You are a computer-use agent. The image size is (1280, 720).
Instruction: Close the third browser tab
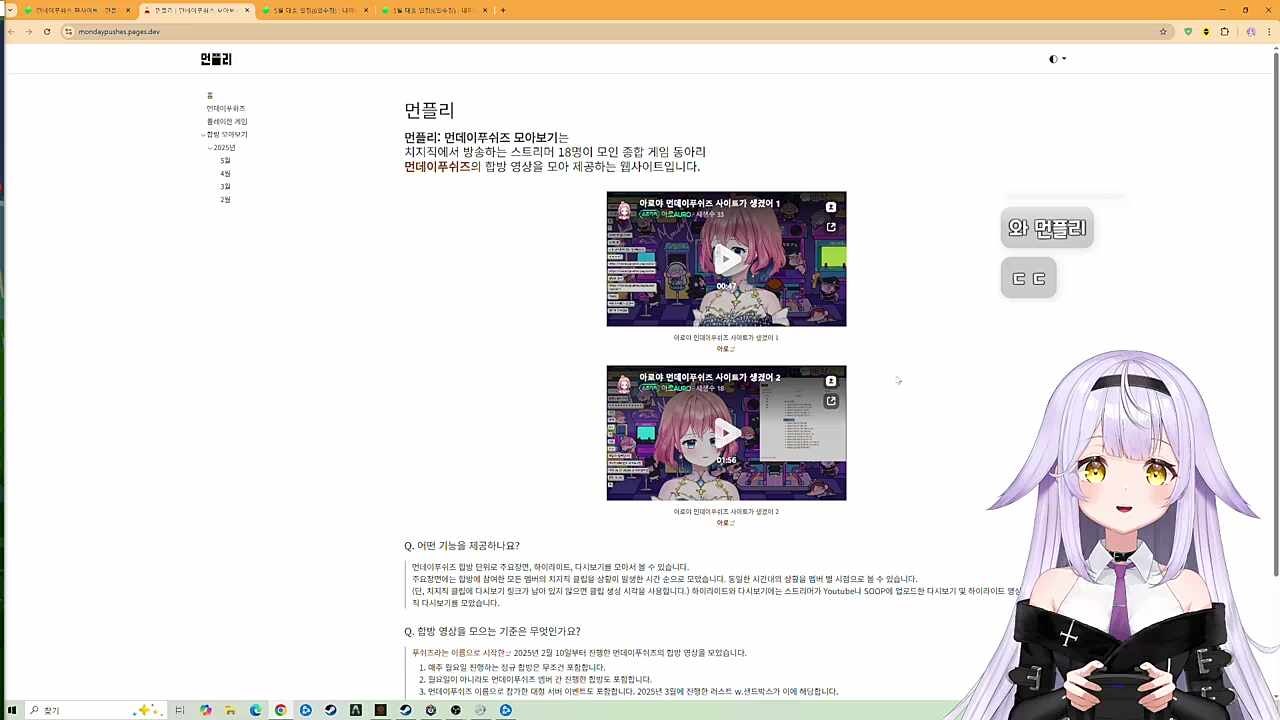366,10
